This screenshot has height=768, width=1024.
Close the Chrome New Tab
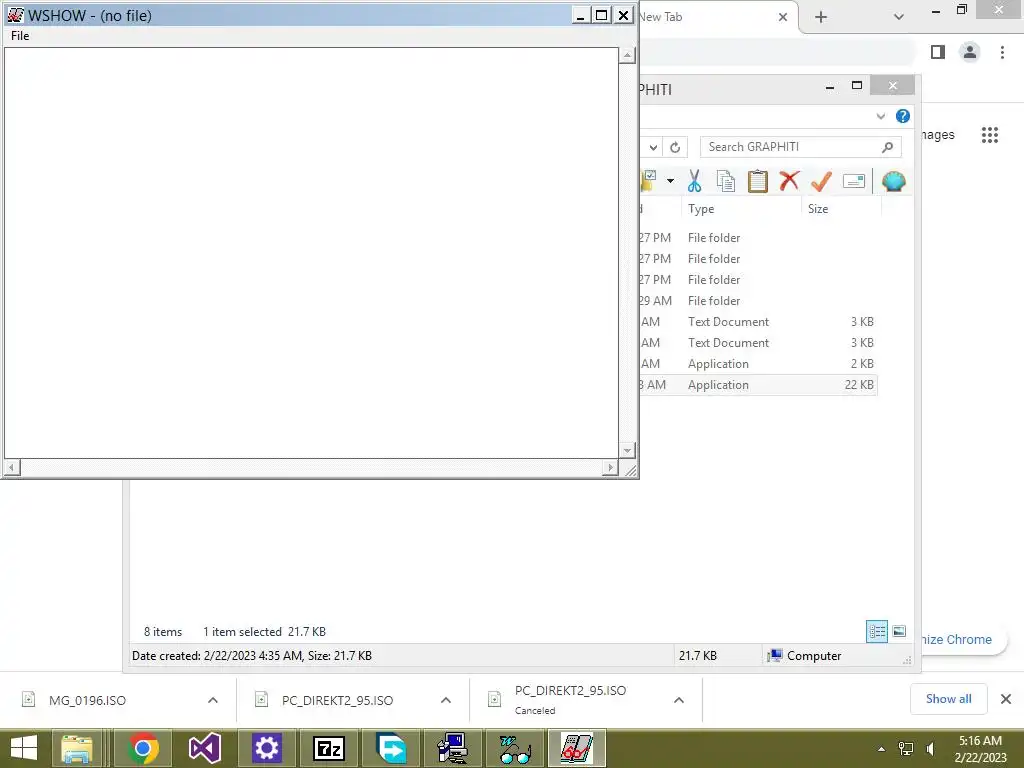point(782,17)
